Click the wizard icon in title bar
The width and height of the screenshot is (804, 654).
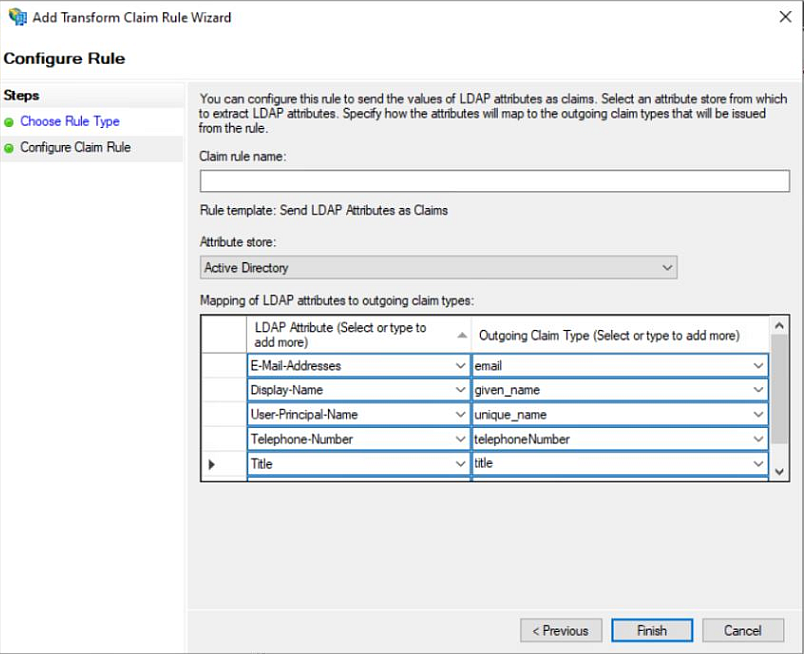click(17, 17)
